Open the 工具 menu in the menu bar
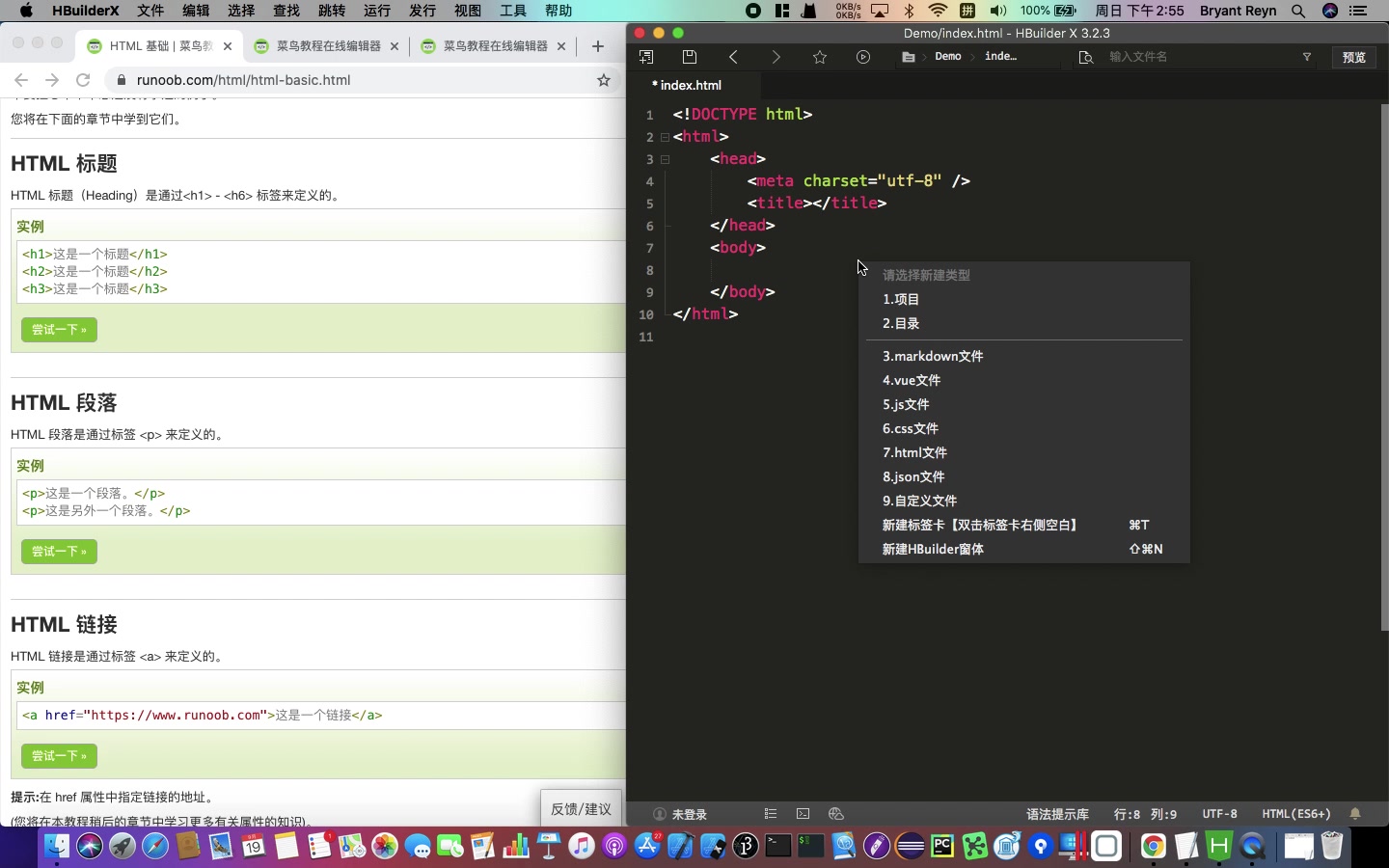The width and height of the screenshot is (1389, 868). point(513,11)
